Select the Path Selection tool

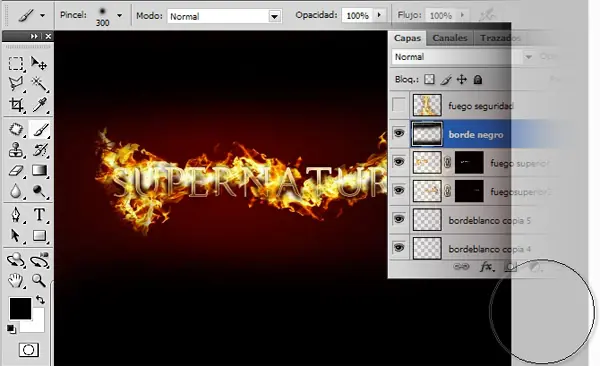click(x=16, y=235)
